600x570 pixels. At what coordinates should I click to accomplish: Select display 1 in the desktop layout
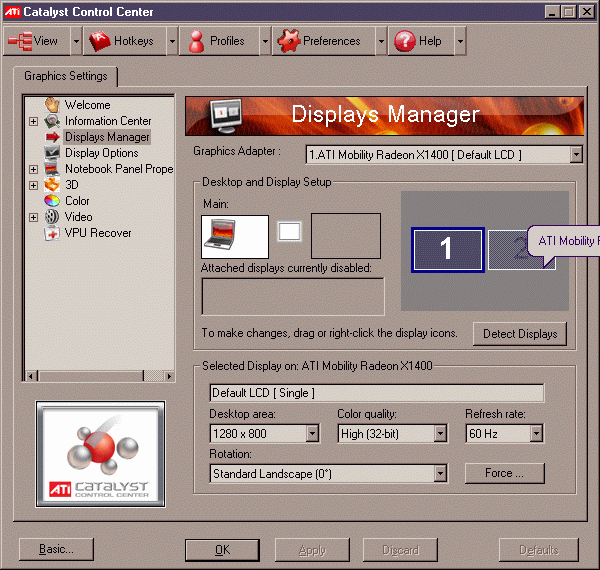[x=448, y=250]
